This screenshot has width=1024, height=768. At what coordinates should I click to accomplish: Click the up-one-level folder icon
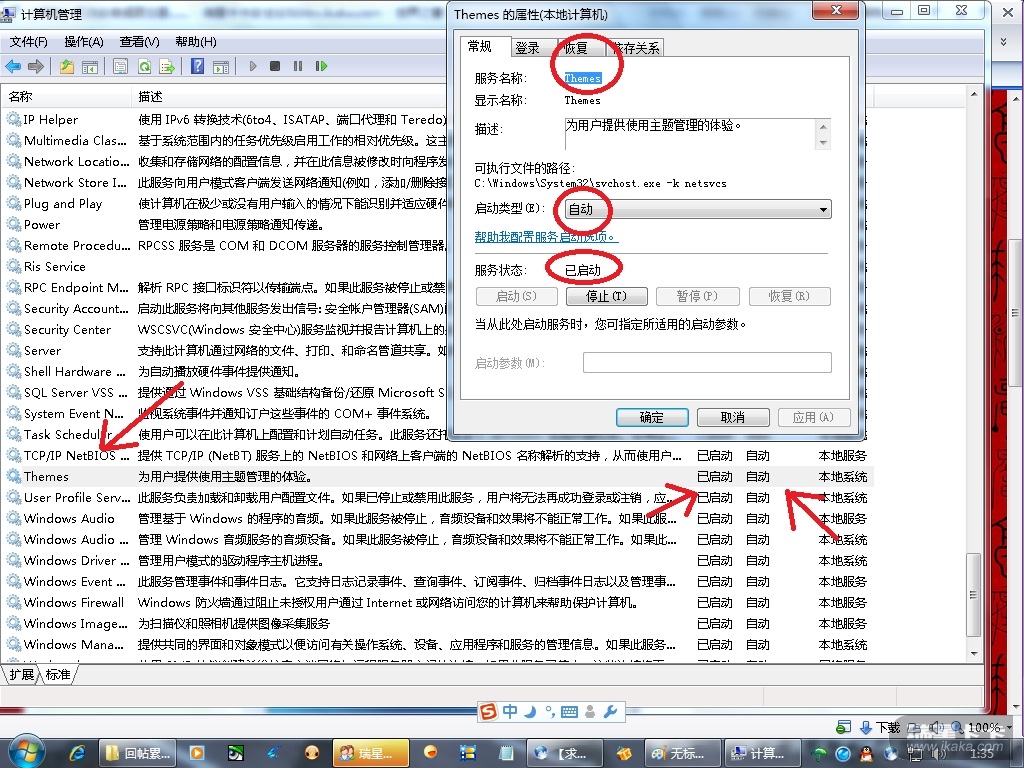pyautogui.click(x=67, y=66)
